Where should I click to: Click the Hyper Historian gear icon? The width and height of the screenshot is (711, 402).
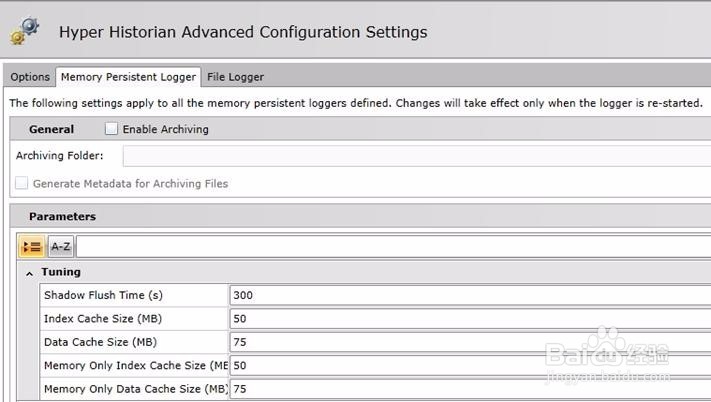[25, 31]
